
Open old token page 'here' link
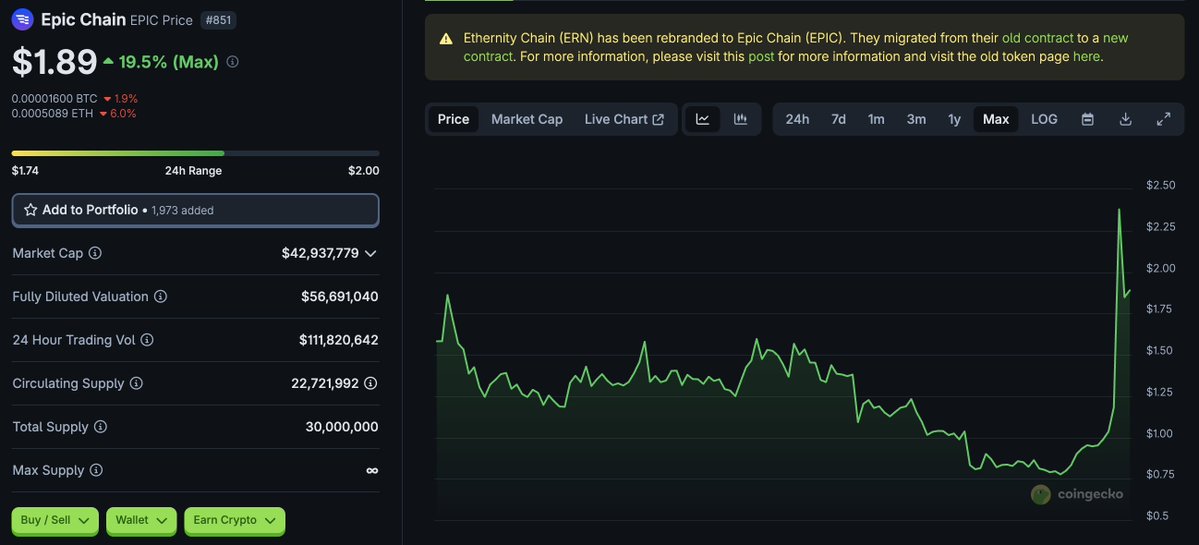[1087, 57]
